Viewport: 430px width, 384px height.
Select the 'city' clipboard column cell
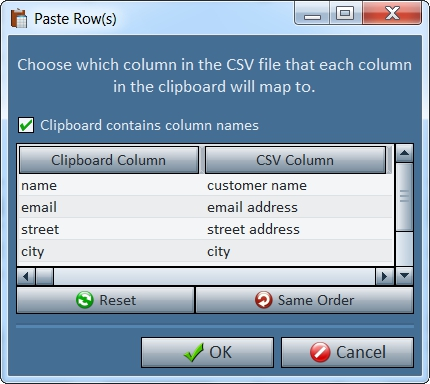(111, 251)
